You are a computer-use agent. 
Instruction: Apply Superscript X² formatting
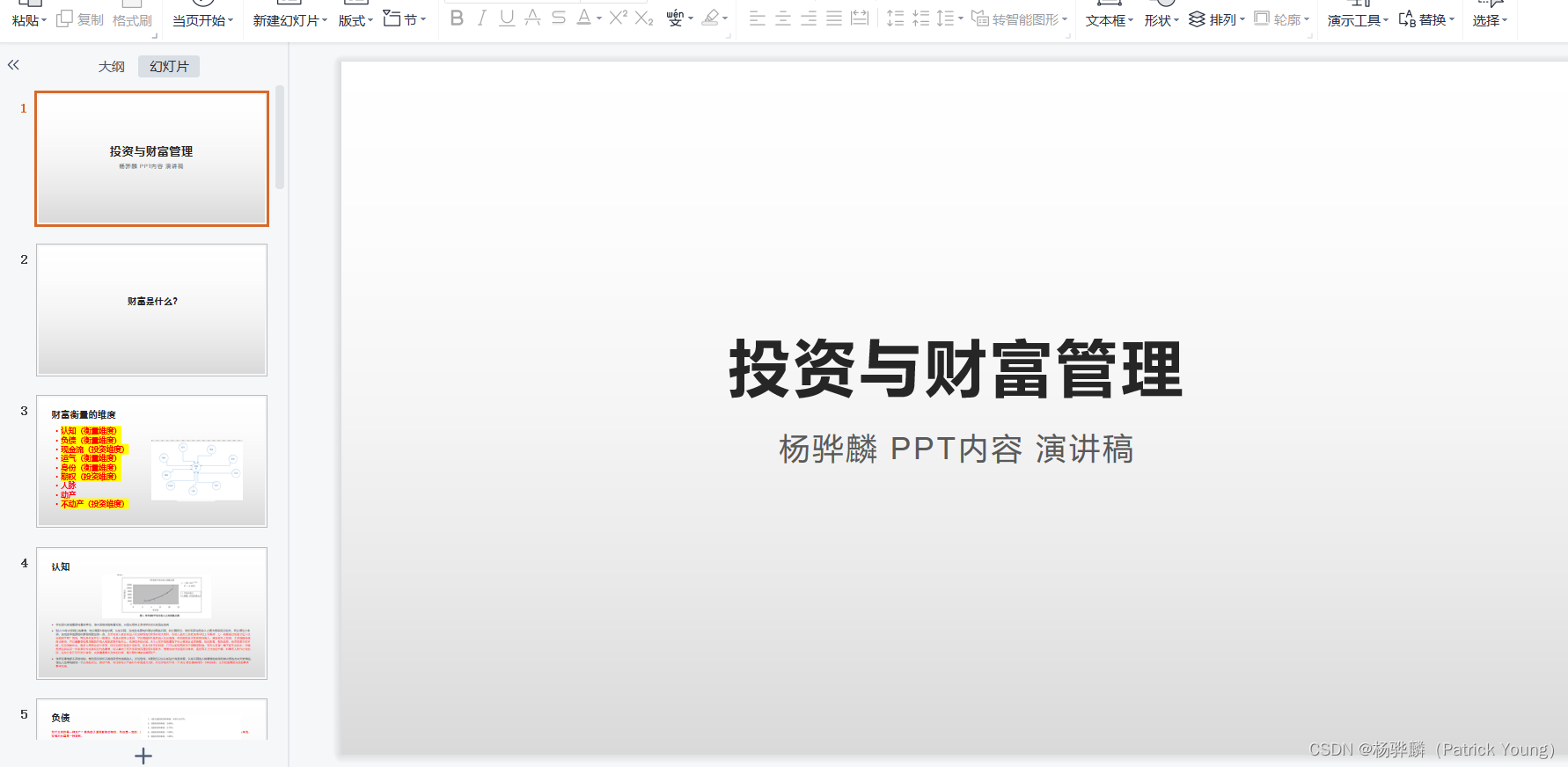pos(619,18)
